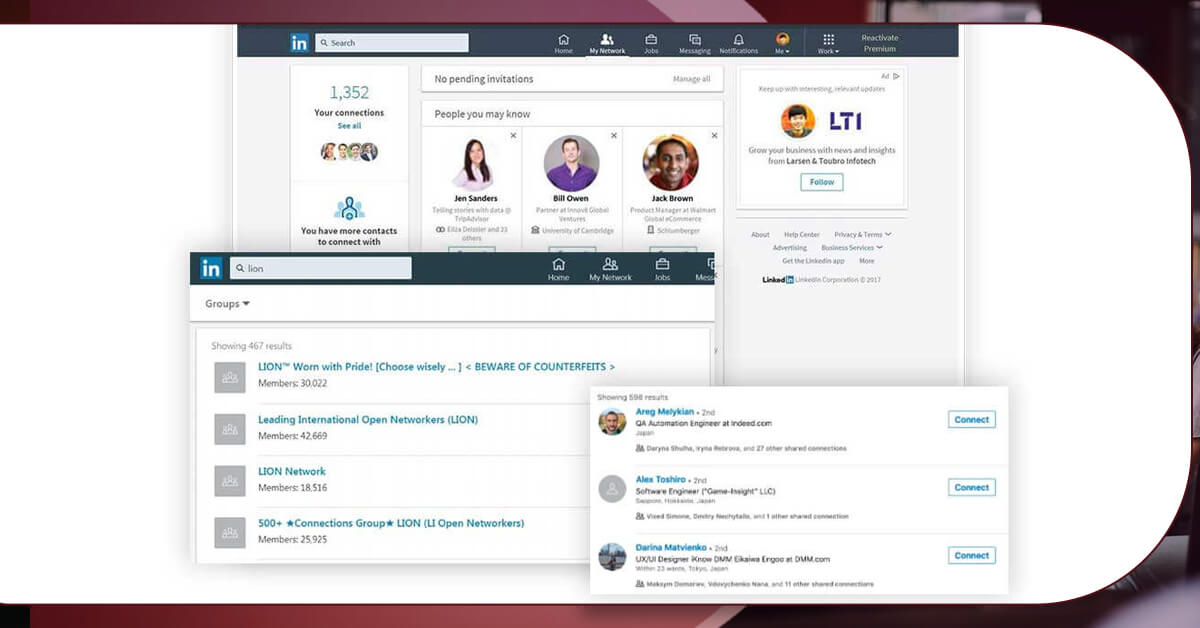Click the 'Showing 598 results' text

click(632, 397)
